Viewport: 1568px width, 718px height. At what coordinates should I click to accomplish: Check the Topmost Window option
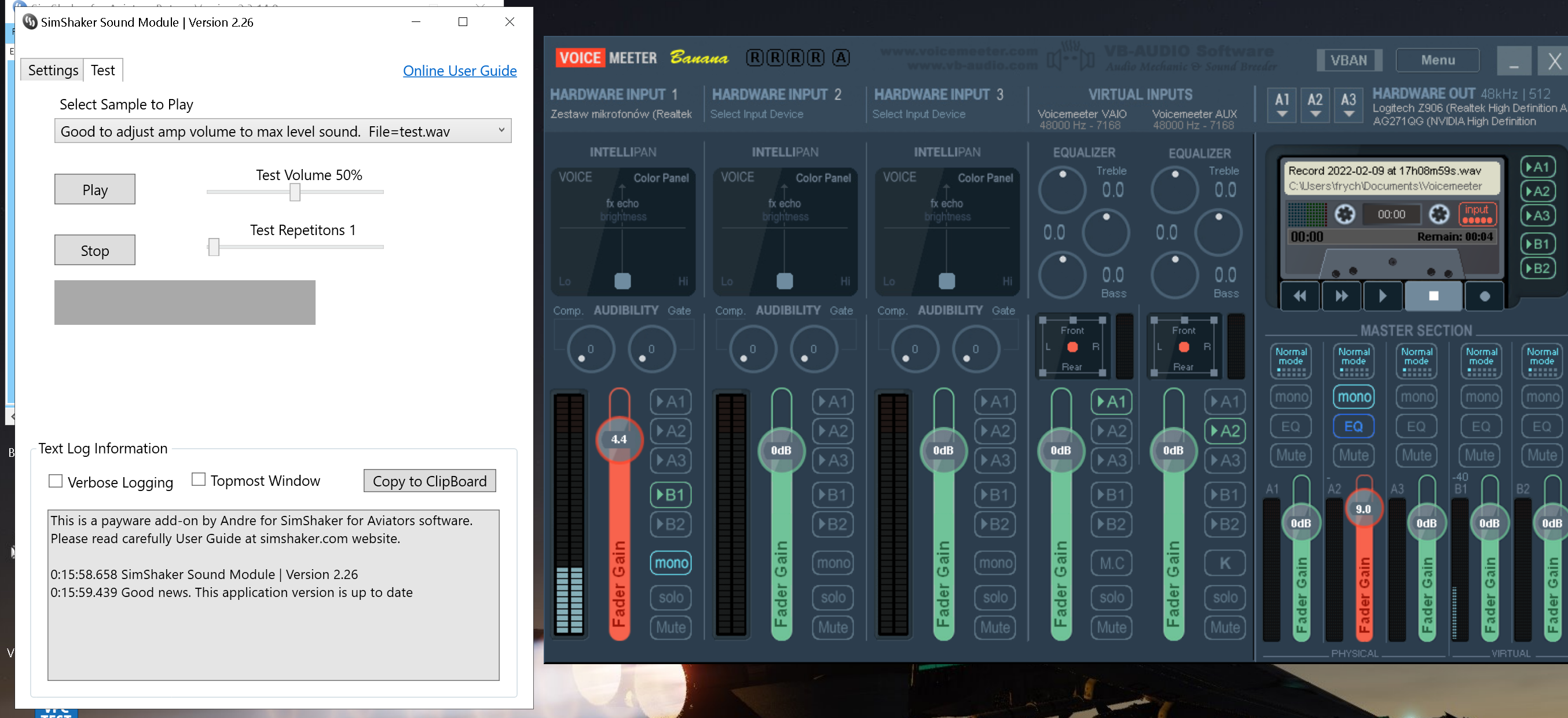click(199, 479)
